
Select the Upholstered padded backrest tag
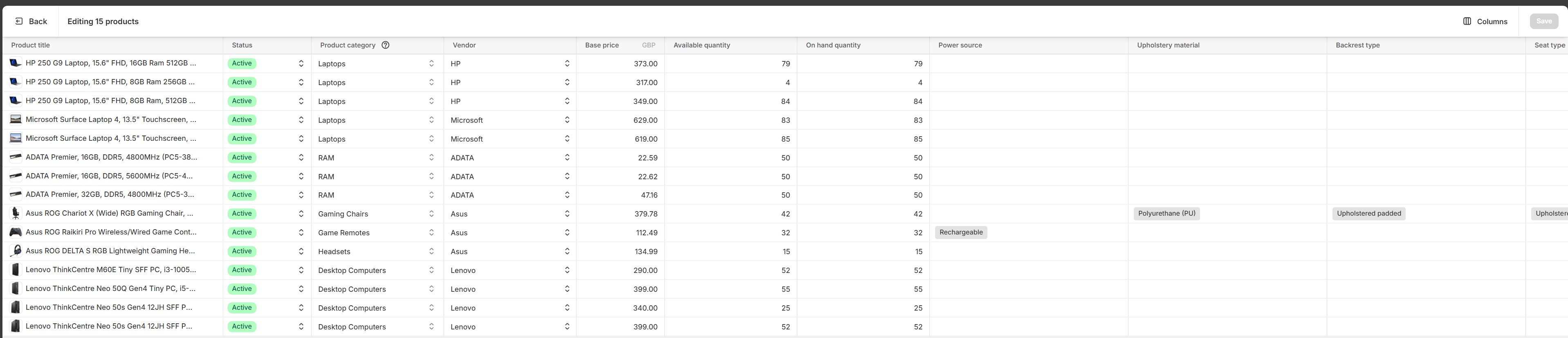[1369, 213]
